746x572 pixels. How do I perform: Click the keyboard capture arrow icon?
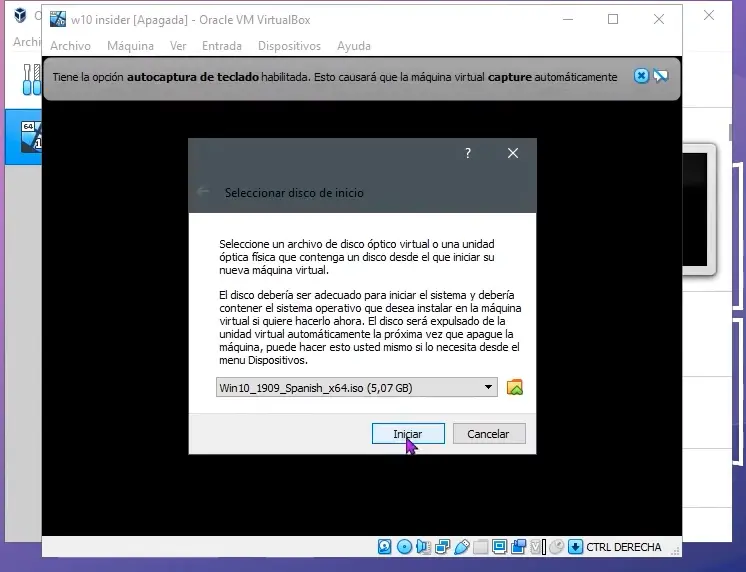coord(575,547)
